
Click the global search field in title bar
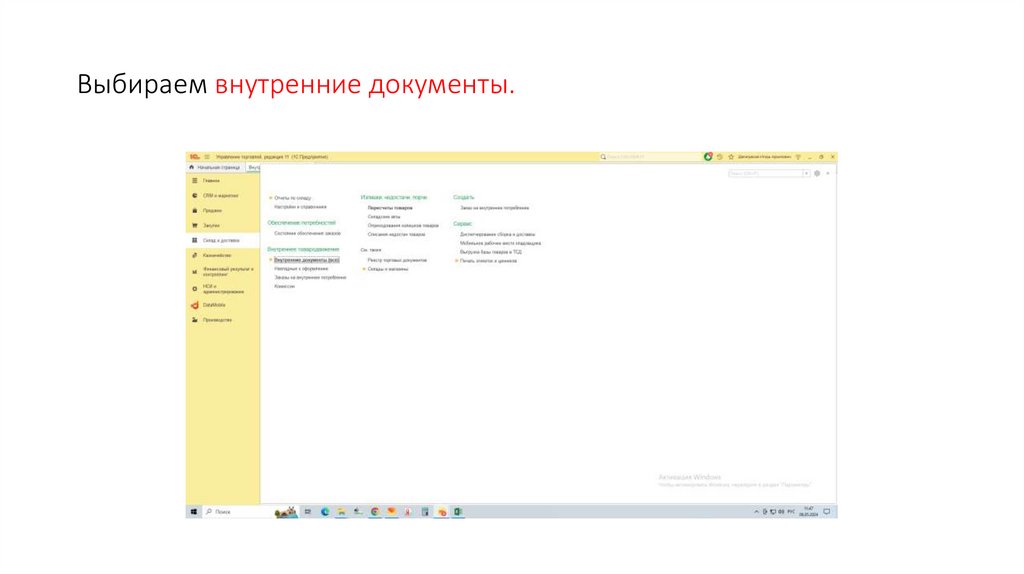pyautogui.click(x=650, y=157)
